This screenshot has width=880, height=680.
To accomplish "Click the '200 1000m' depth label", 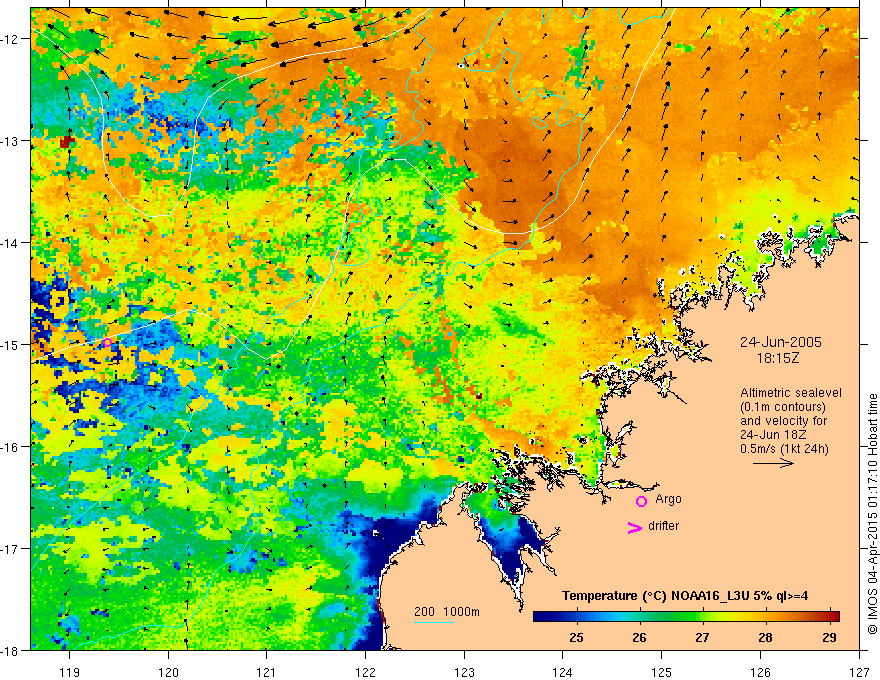I will 447,612.
